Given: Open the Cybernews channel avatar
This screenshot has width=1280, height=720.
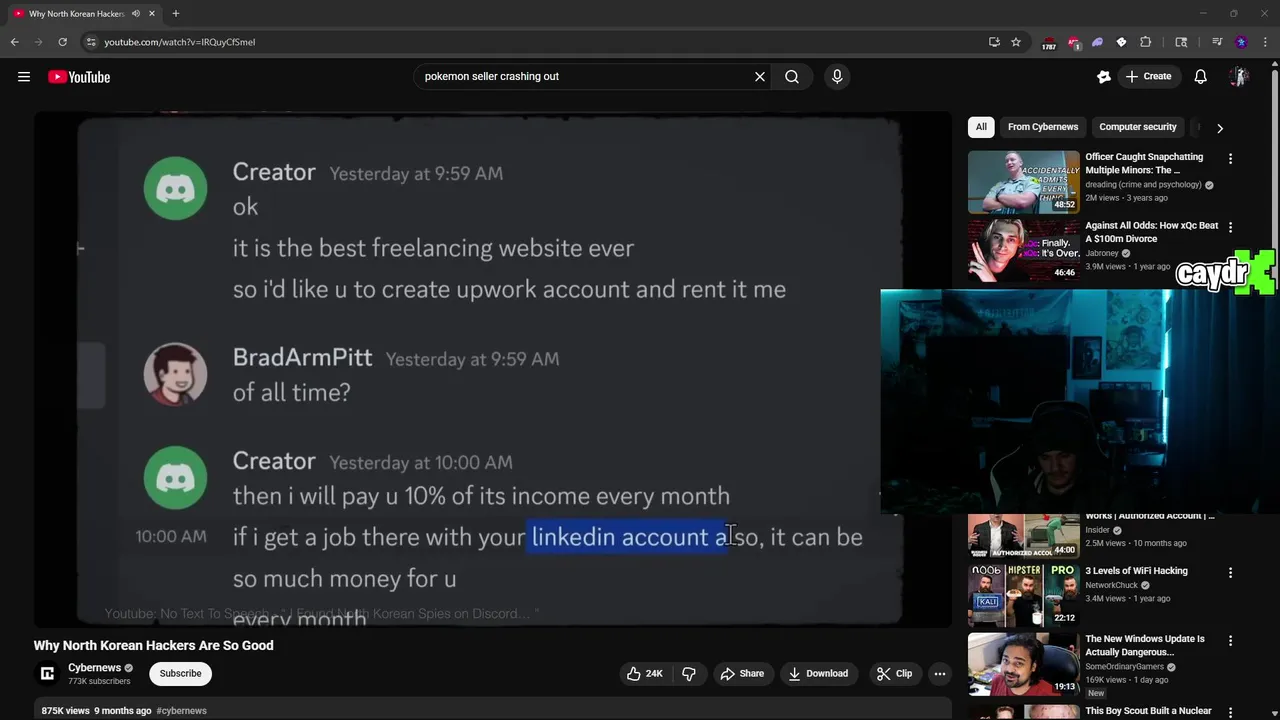Looking at the screenshot, I should tap(47, 674).
